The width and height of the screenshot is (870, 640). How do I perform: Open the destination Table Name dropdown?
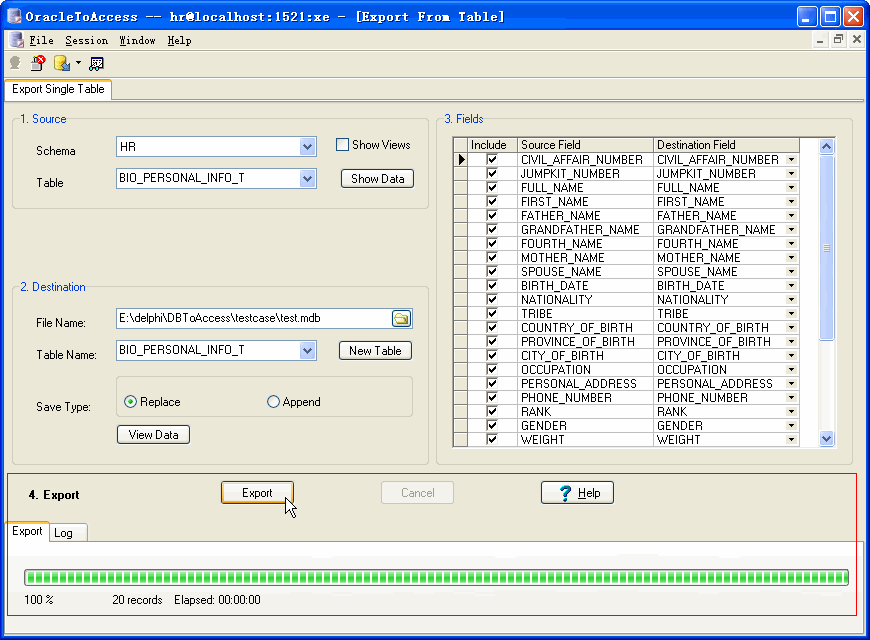307,350
